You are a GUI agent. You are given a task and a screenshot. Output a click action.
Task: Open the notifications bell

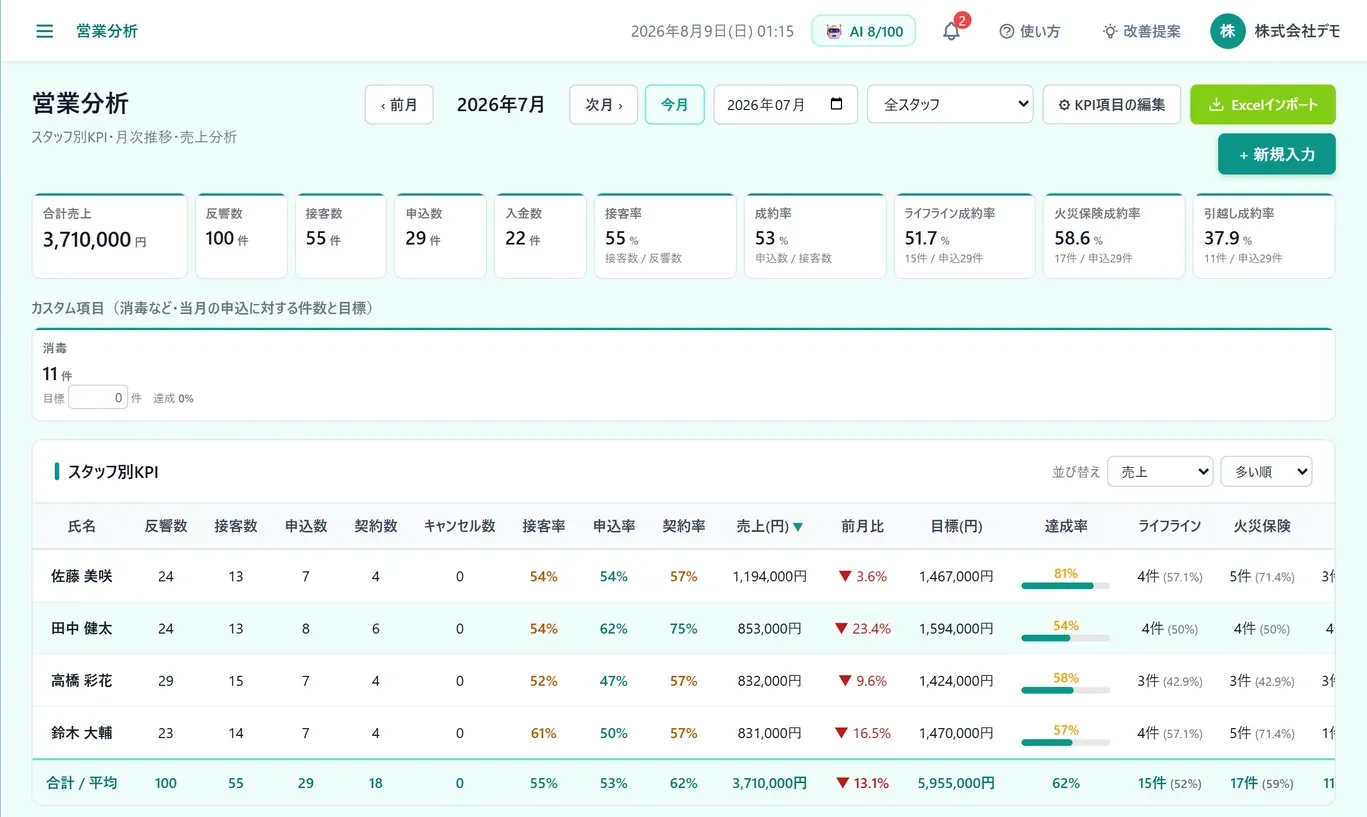[x=951, y=31]
